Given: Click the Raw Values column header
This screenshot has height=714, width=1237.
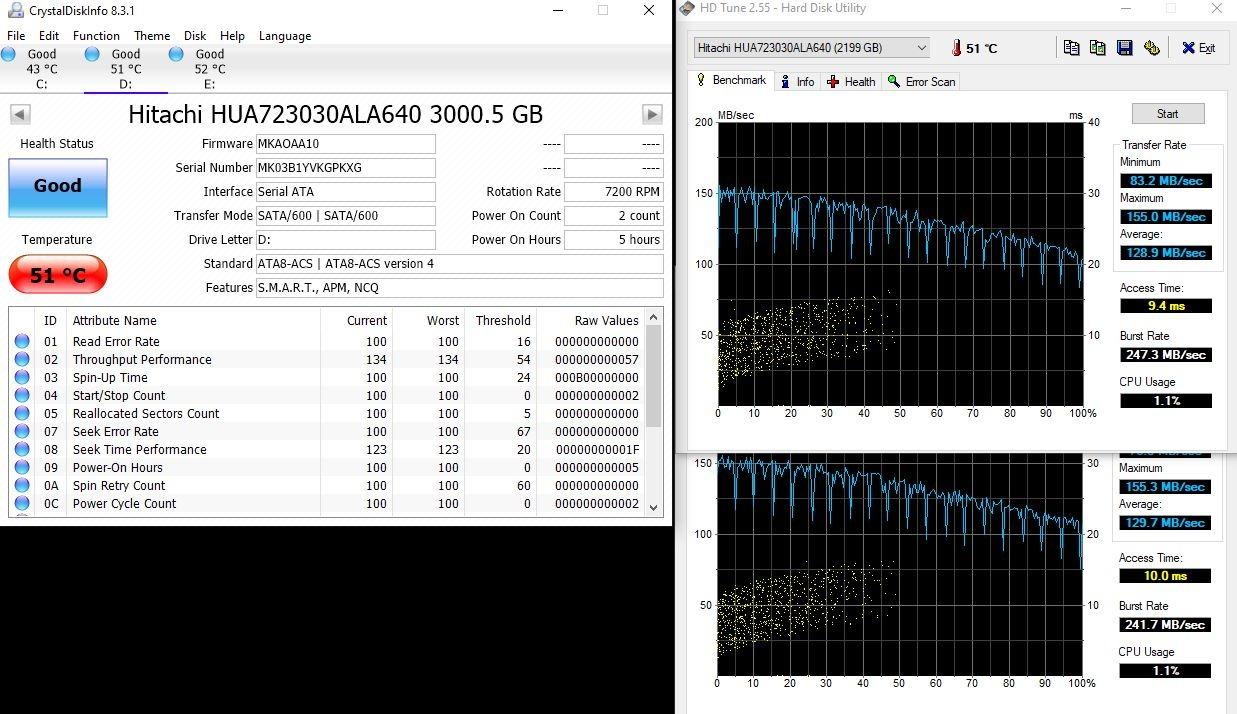Looking at the screenshot, I should tap(592, 321).
